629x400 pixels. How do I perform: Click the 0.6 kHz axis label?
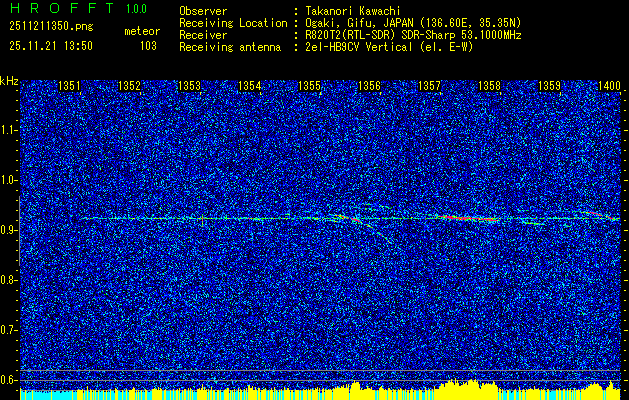(x=8, y=380)
